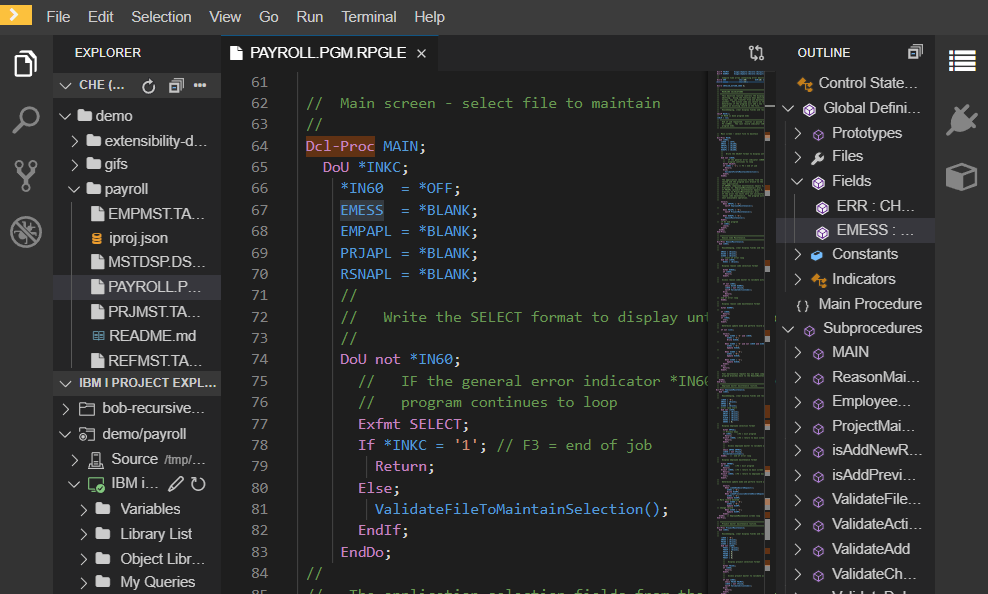This screenshot has width=988, height=594.
Task: Open the Explorer view icon in activity bar
Action: [x=25, y=64]
